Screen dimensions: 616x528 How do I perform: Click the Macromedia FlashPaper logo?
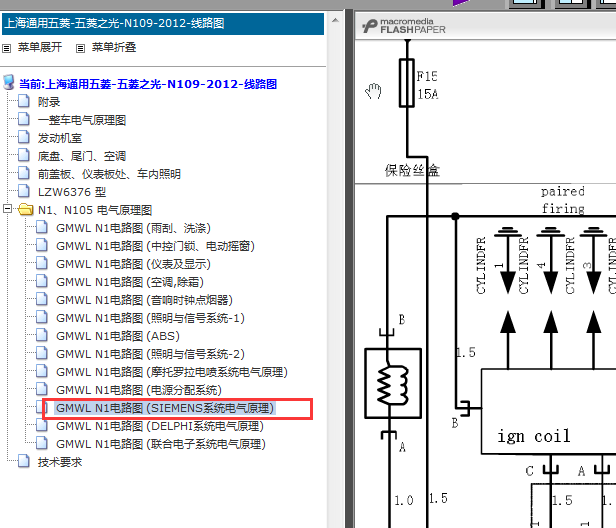[x=404, y=26]
